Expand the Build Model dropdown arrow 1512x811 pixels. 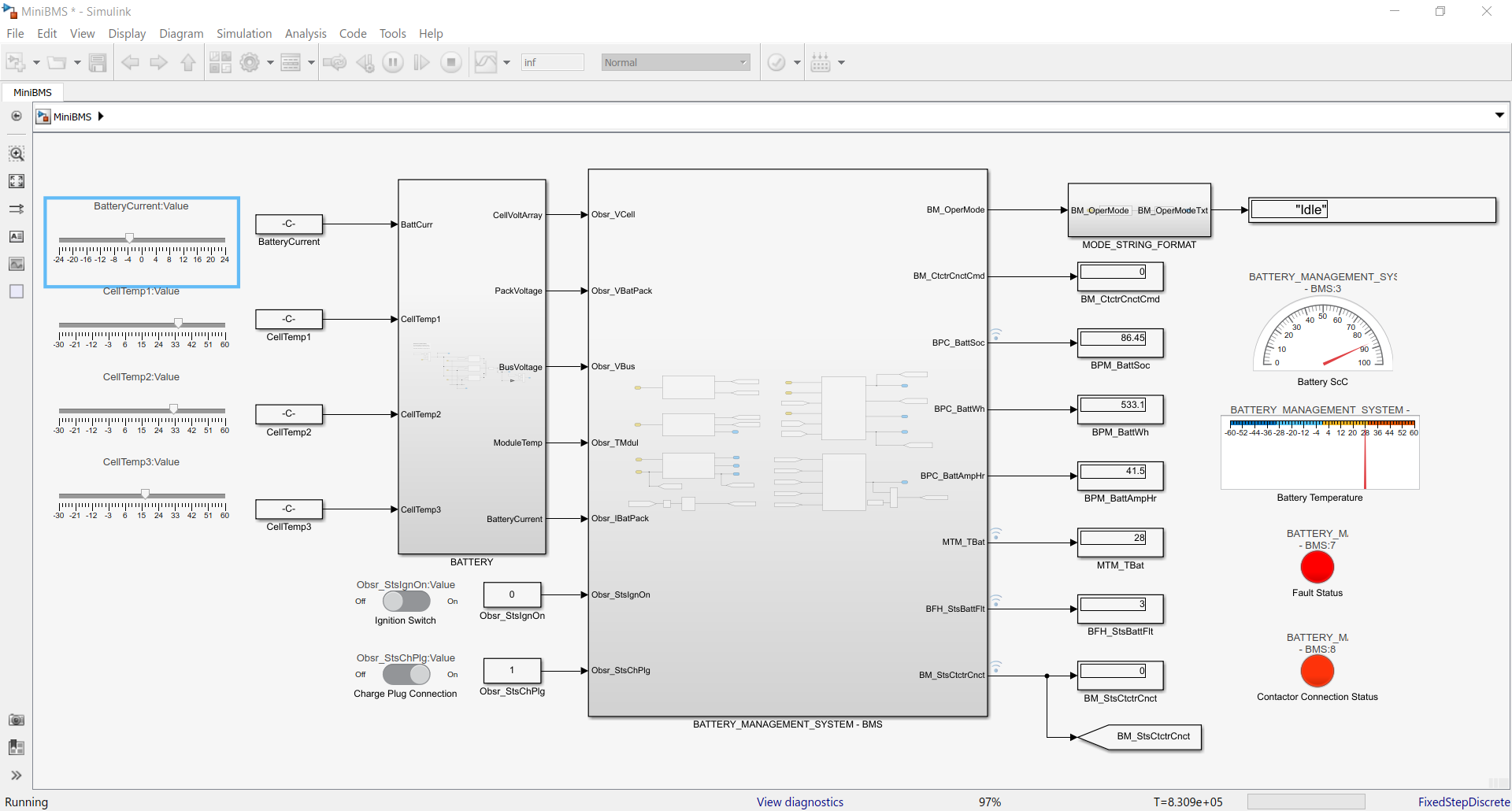click(841, 62)
